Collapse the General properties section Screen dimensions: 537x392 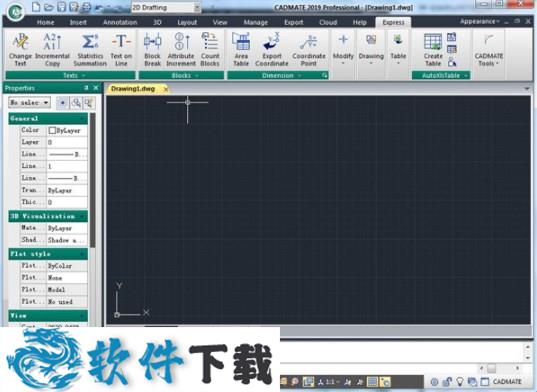point(48,118)
